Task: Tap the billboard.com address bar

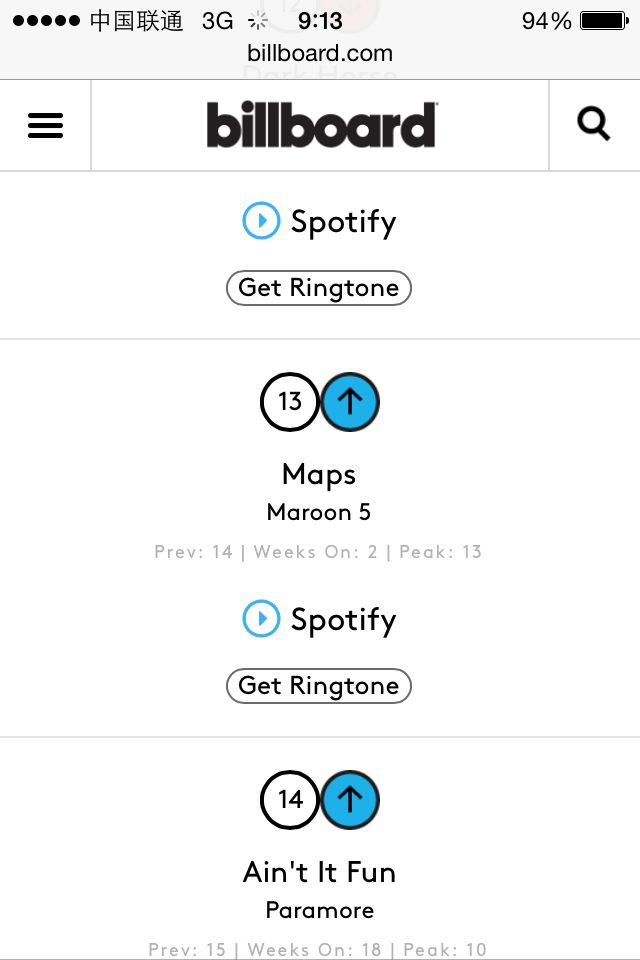Action: (320, 54)
